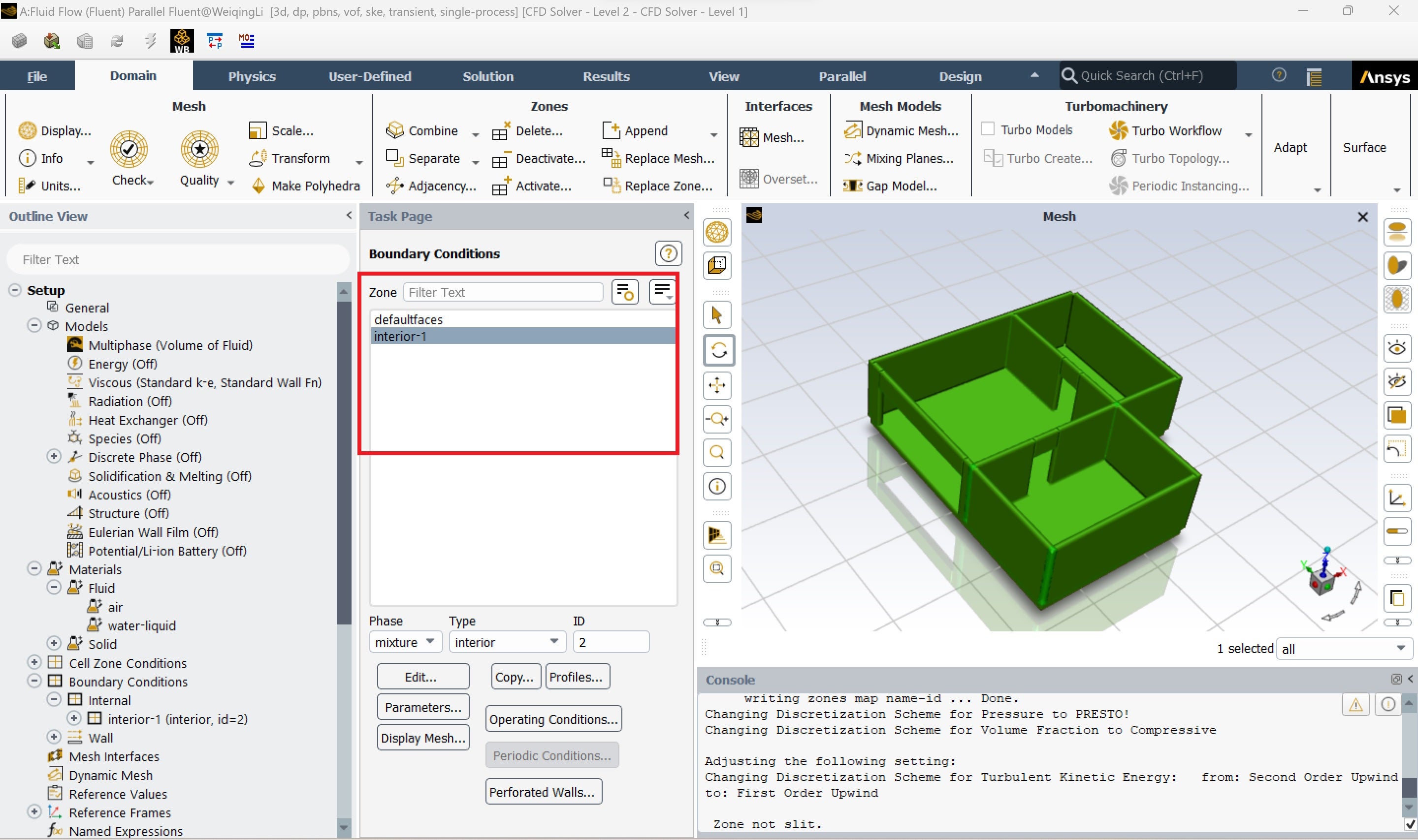The height and width of the screenshot is (840, 1418).
Task: Click the Turbo Workflow icon
Action: pos(1118,131)
